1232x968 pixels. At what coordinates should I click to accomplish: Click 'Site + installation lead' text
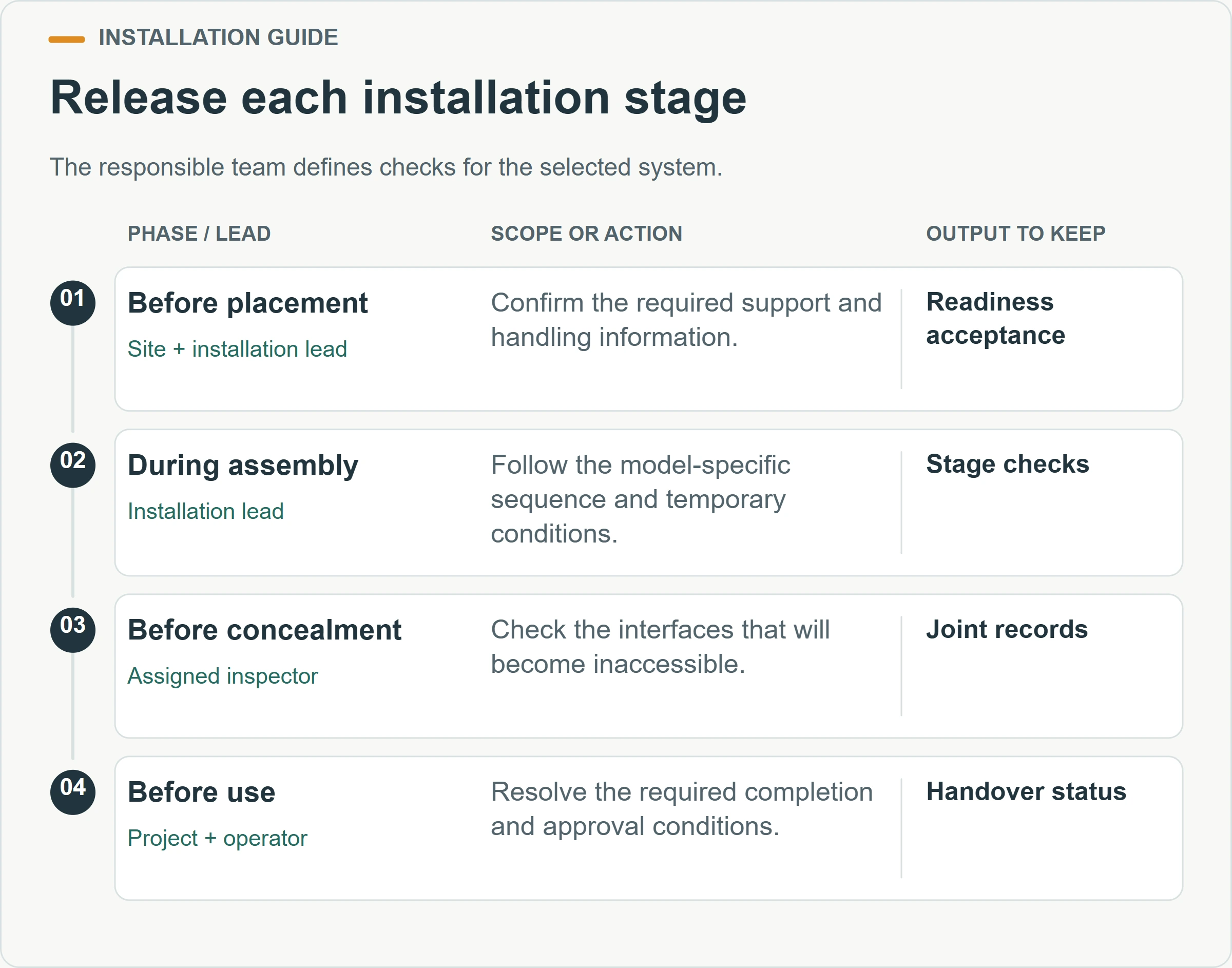(x=237, y=349)
